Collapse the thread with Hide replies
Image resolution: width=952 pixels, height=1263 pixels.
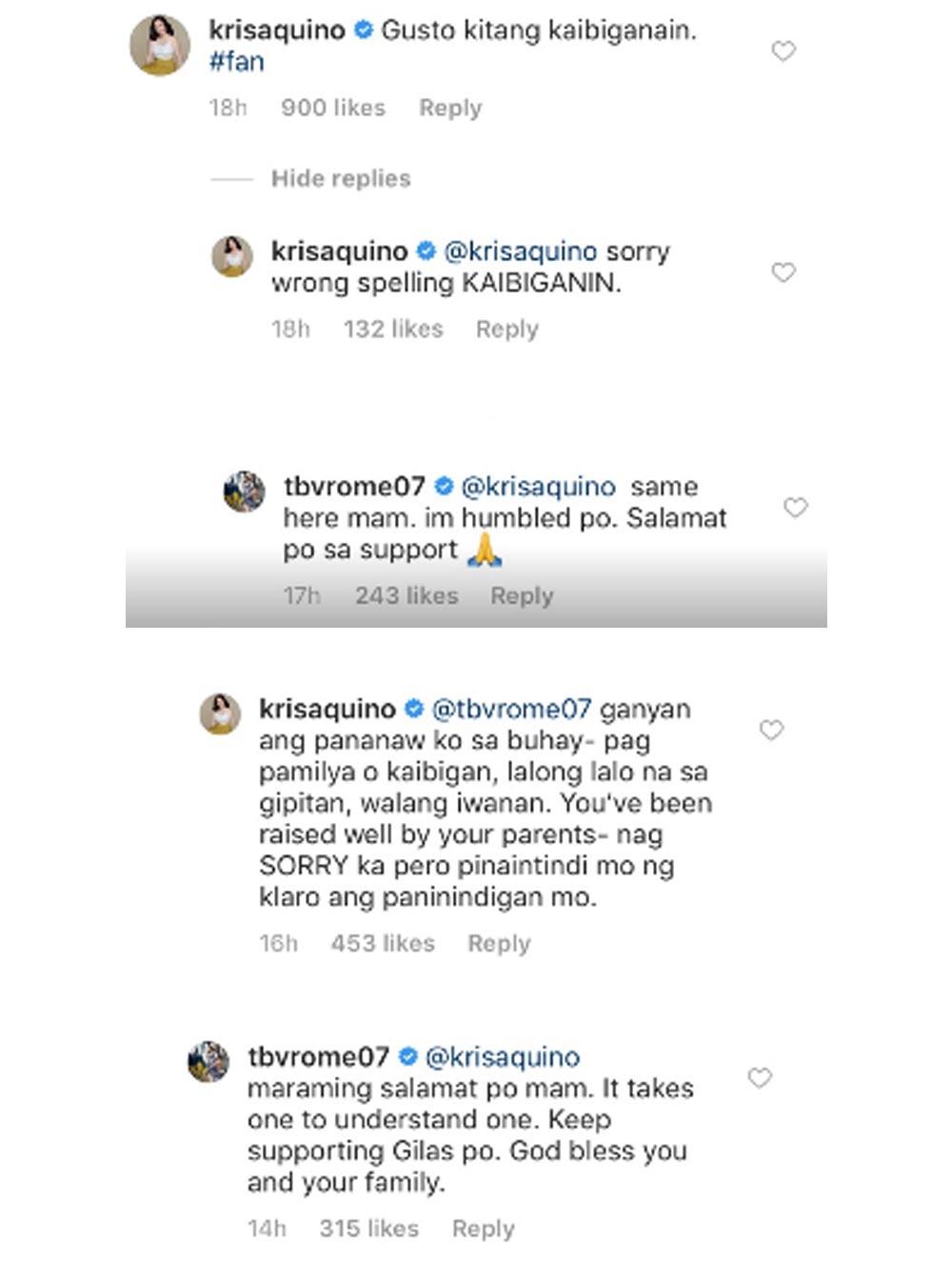(x=341, y=178)
